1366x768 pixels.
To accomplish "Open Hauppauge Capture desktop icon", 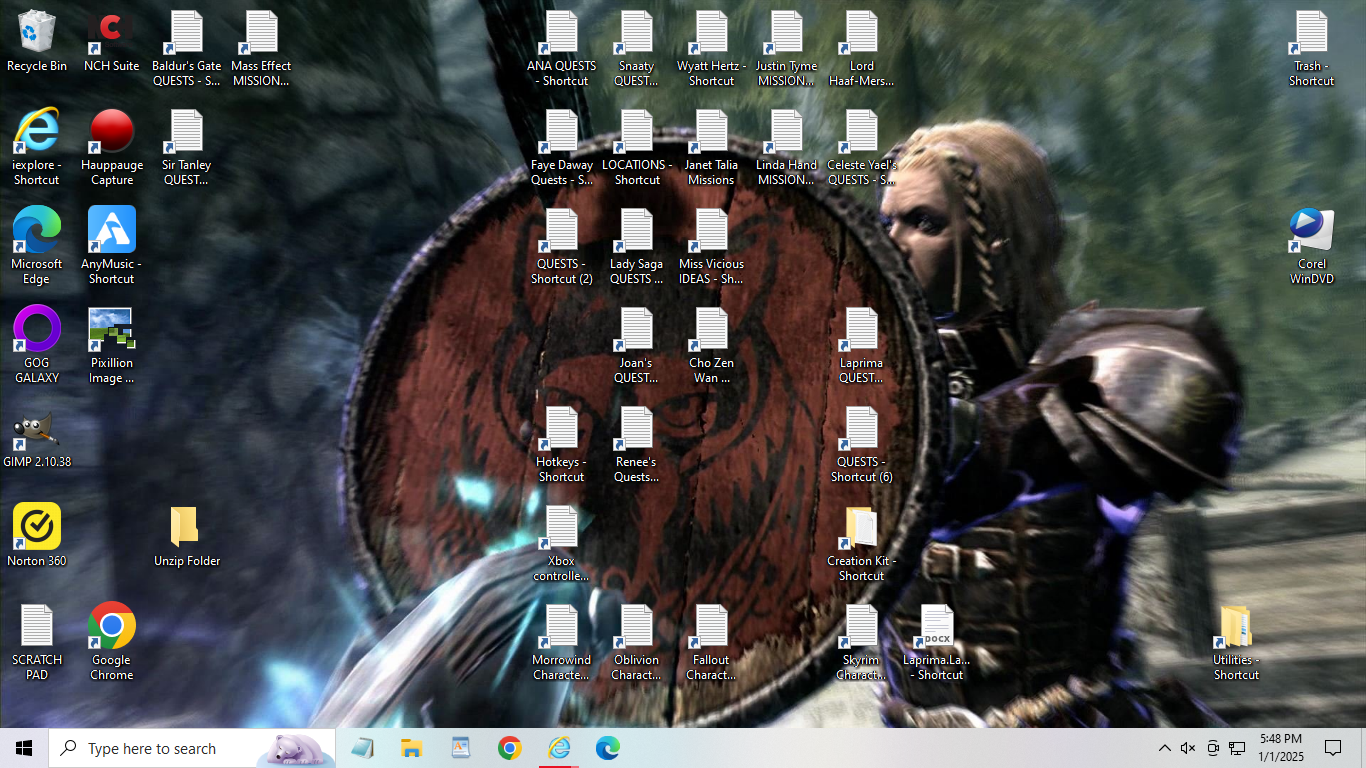I will pyautogui.click(x=112, y=146).
